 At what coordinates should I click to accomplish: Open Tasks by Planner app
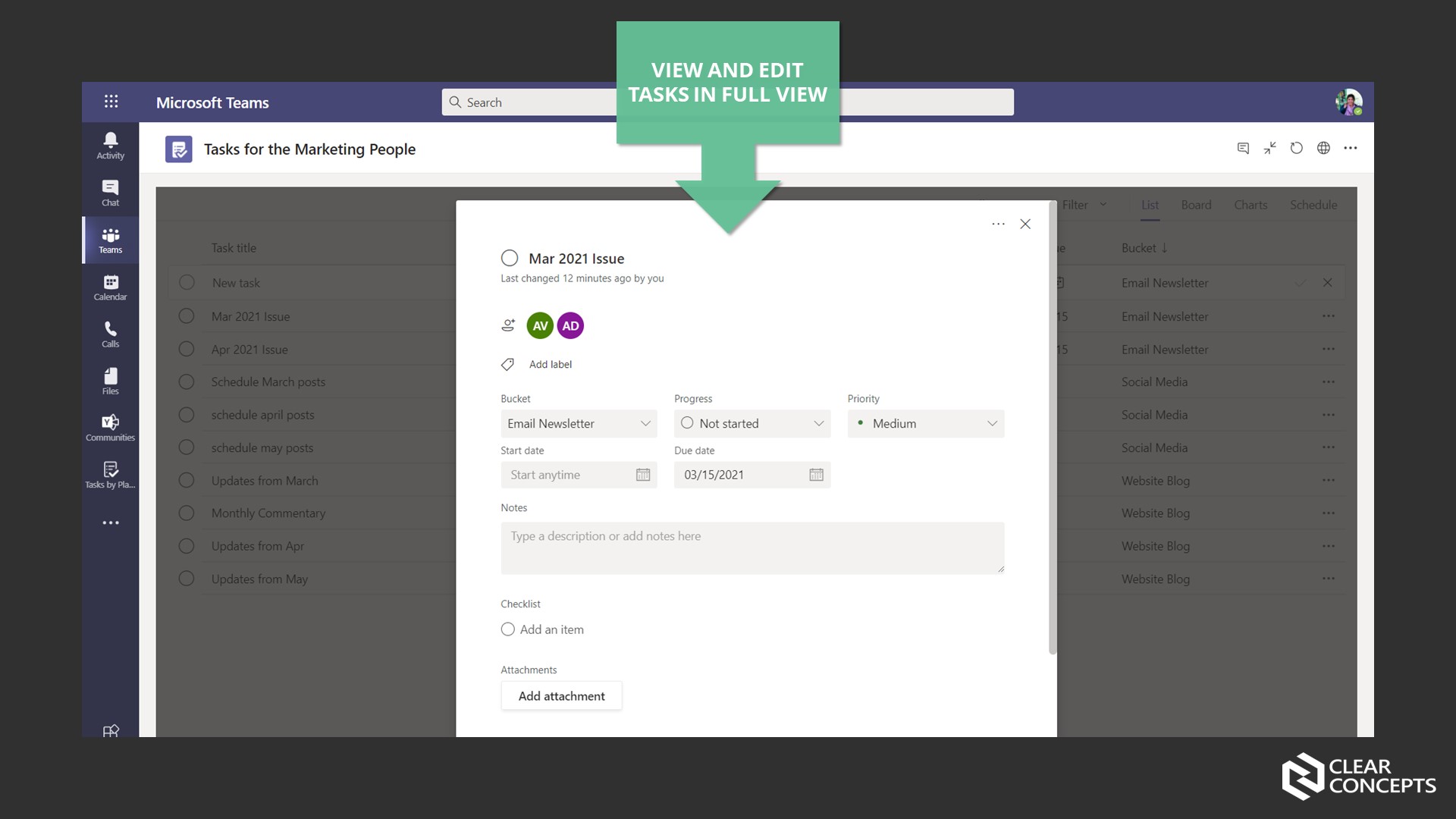click(x=111, y=475)
